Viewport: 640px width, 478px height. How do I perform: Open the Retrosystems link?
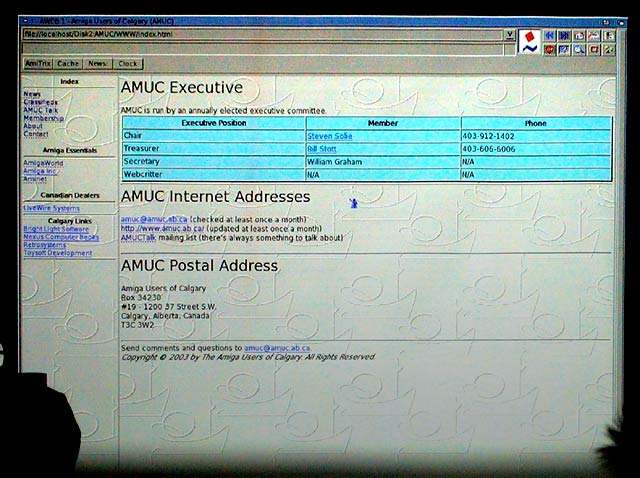[x=44, y=245]
